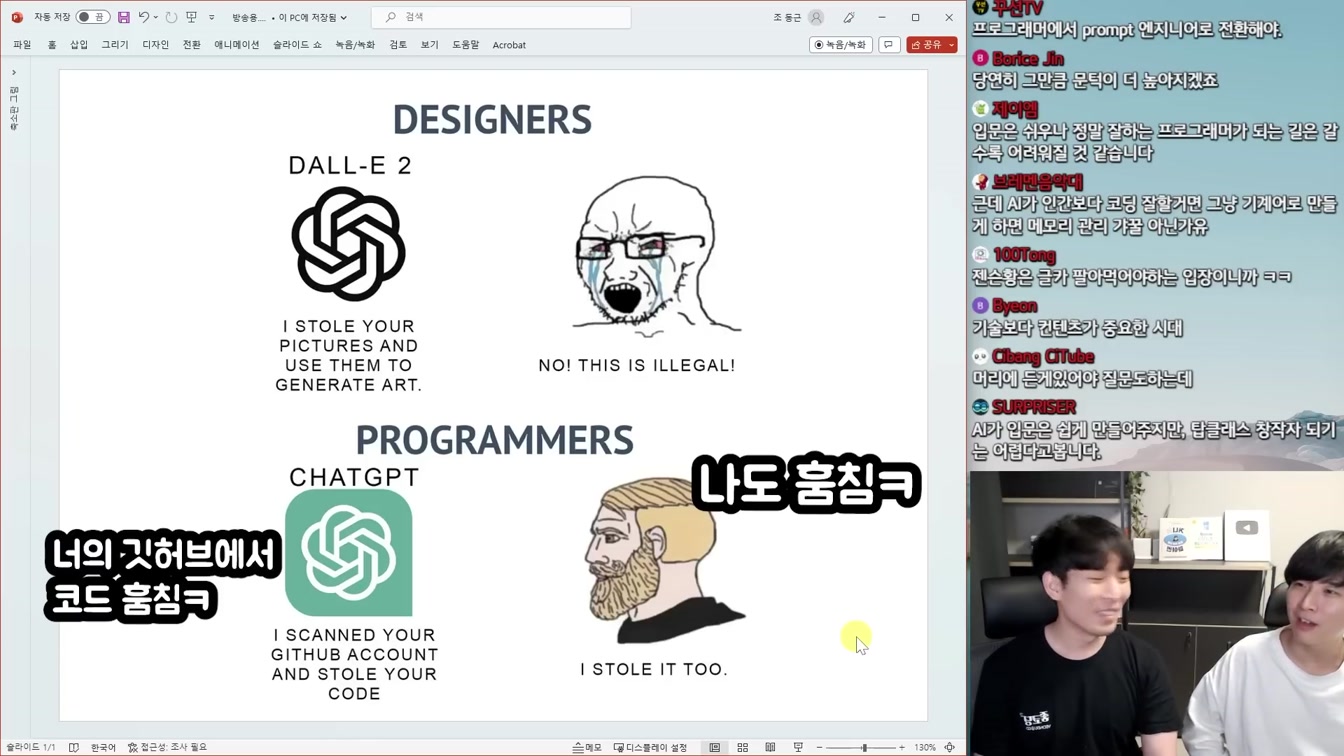
Task: Open the 공유 share dropdown arrow
Action: [952, 45]
